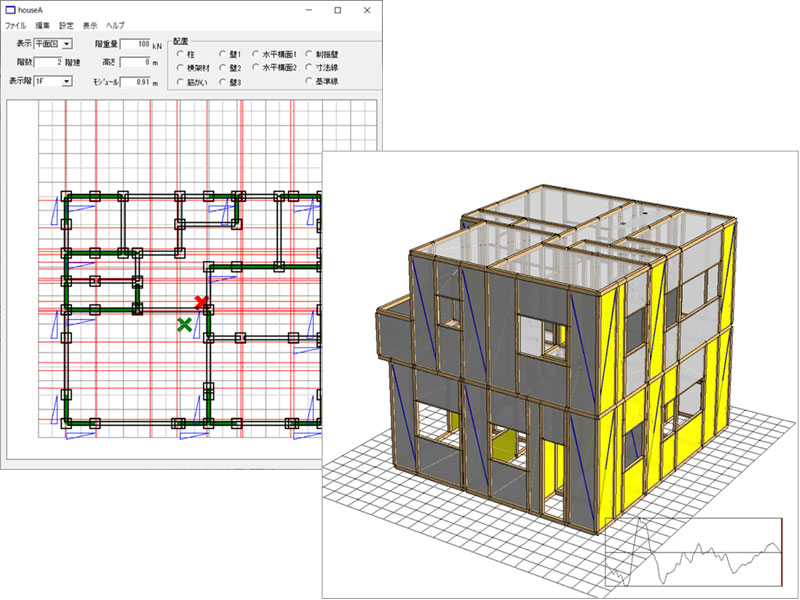
Task: Enable the 水平構面1 placement option
Action: click(258, 53)
